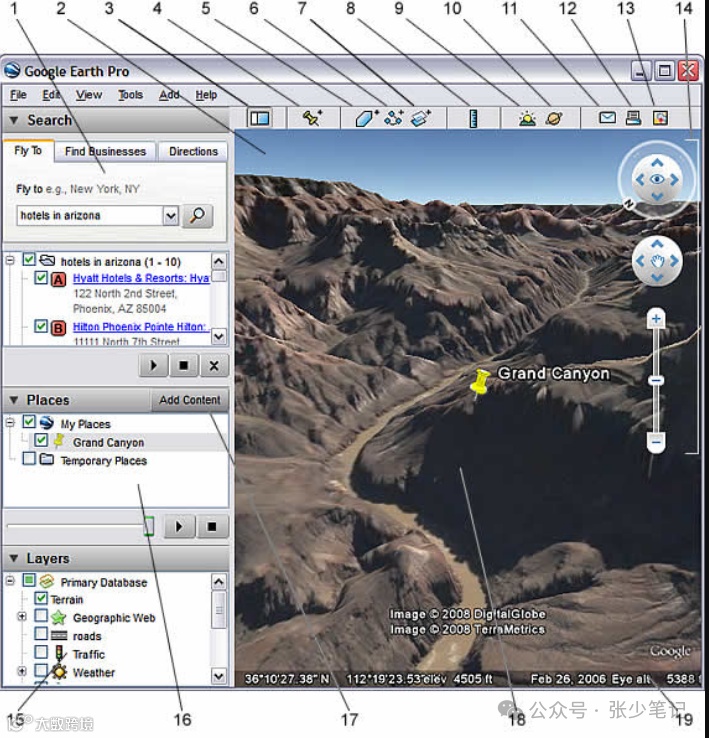This screenshot has width=709, height=738.
Task: Click the zoom in plus button
Action: [656, 319]
